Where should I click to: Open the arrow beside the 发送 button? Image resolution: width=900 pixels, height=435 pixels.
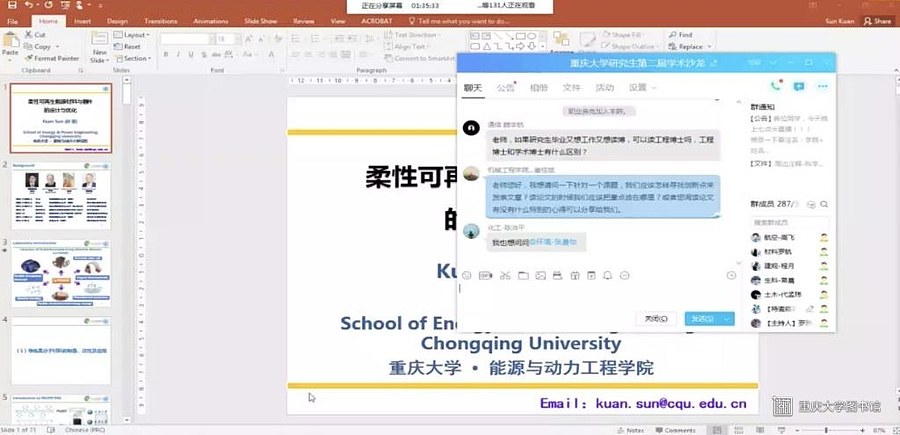click(728, 319)
